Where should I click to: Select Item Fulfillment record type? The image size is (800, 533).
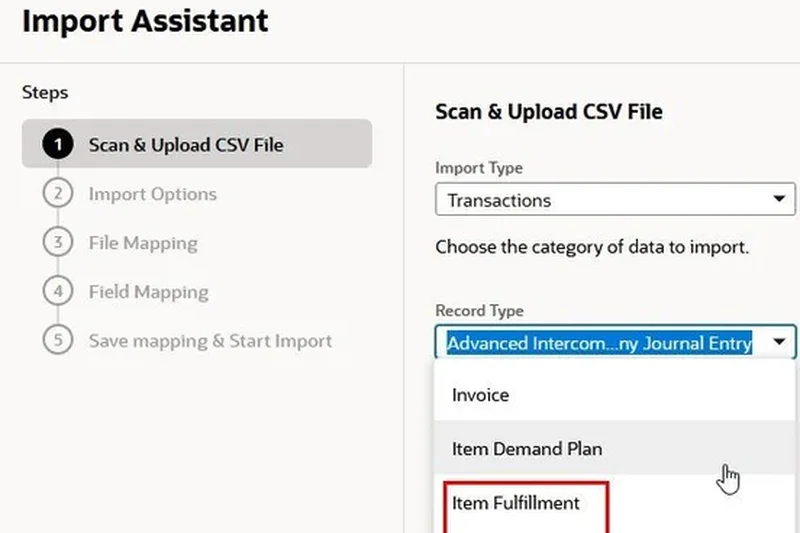(x=516, y=503)
